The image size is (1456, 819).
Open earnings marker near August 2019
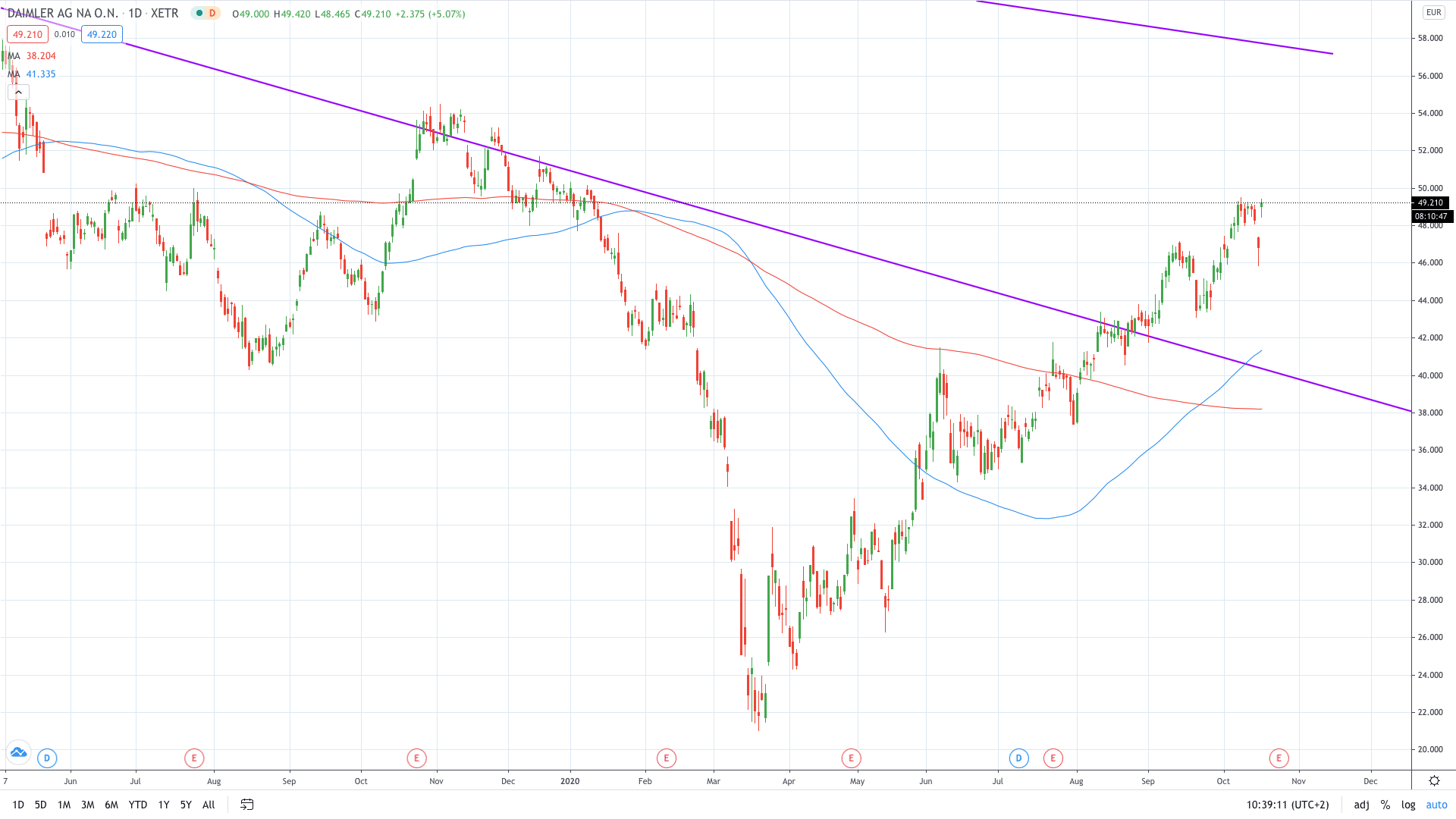click(194, 758)
